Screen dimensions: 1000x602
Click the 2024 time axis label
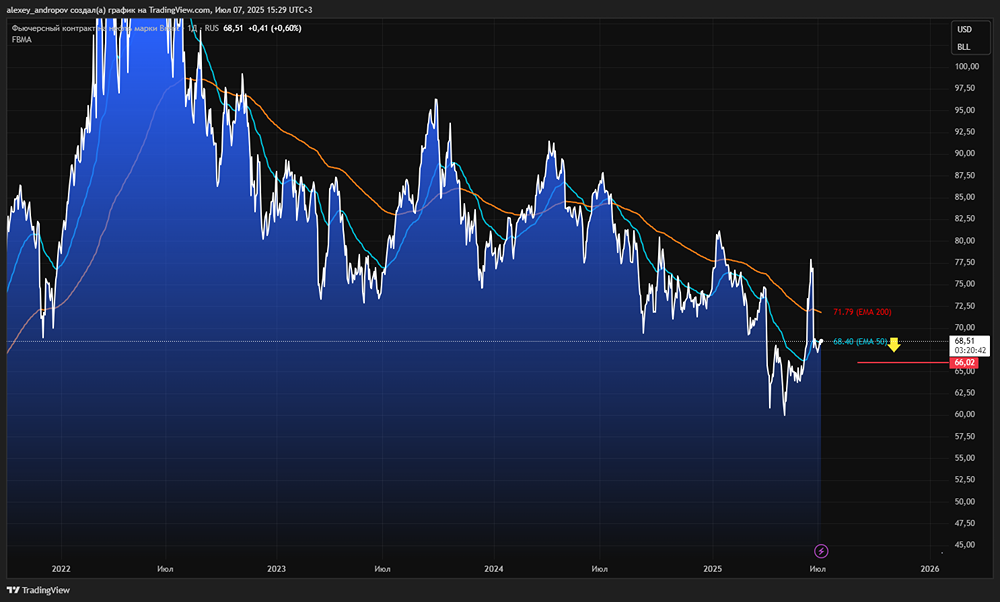(x=494, y=569)
